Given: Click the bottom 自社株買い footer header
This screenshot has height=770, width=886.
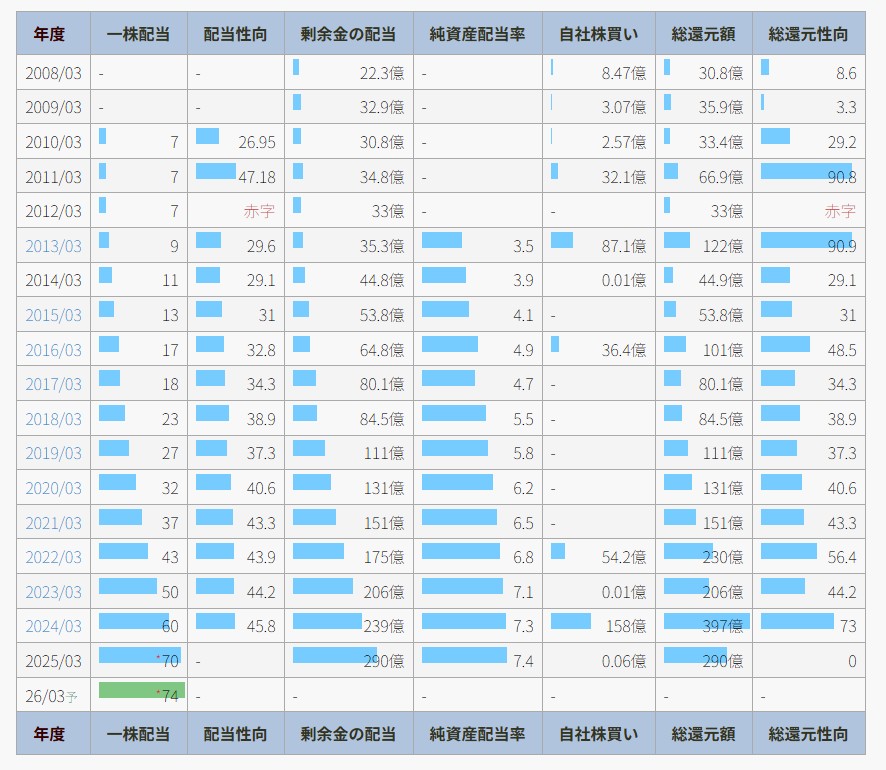Looking at the screenshot, I should coord(598,734).
